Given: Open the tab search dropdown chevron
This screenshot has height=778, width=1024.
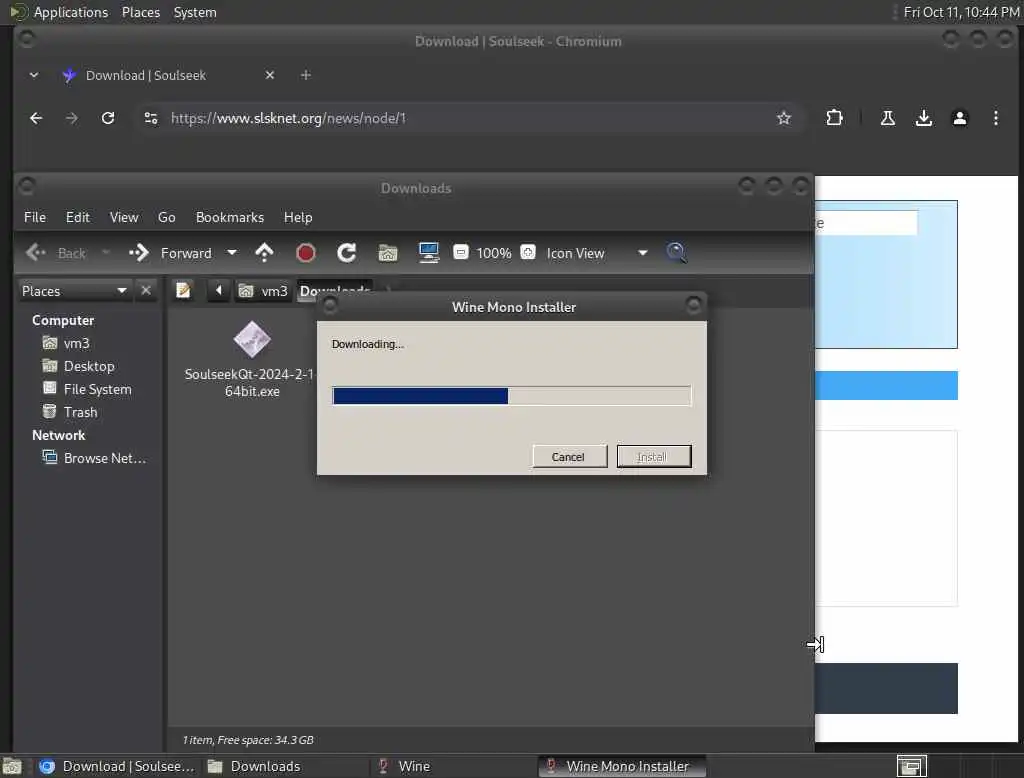Looking at the screenshot, I should click(33, 76).
